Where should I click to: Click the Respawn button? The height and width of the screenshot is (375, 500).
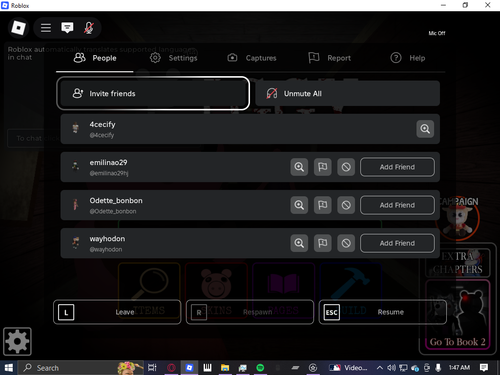pos(250,312)
